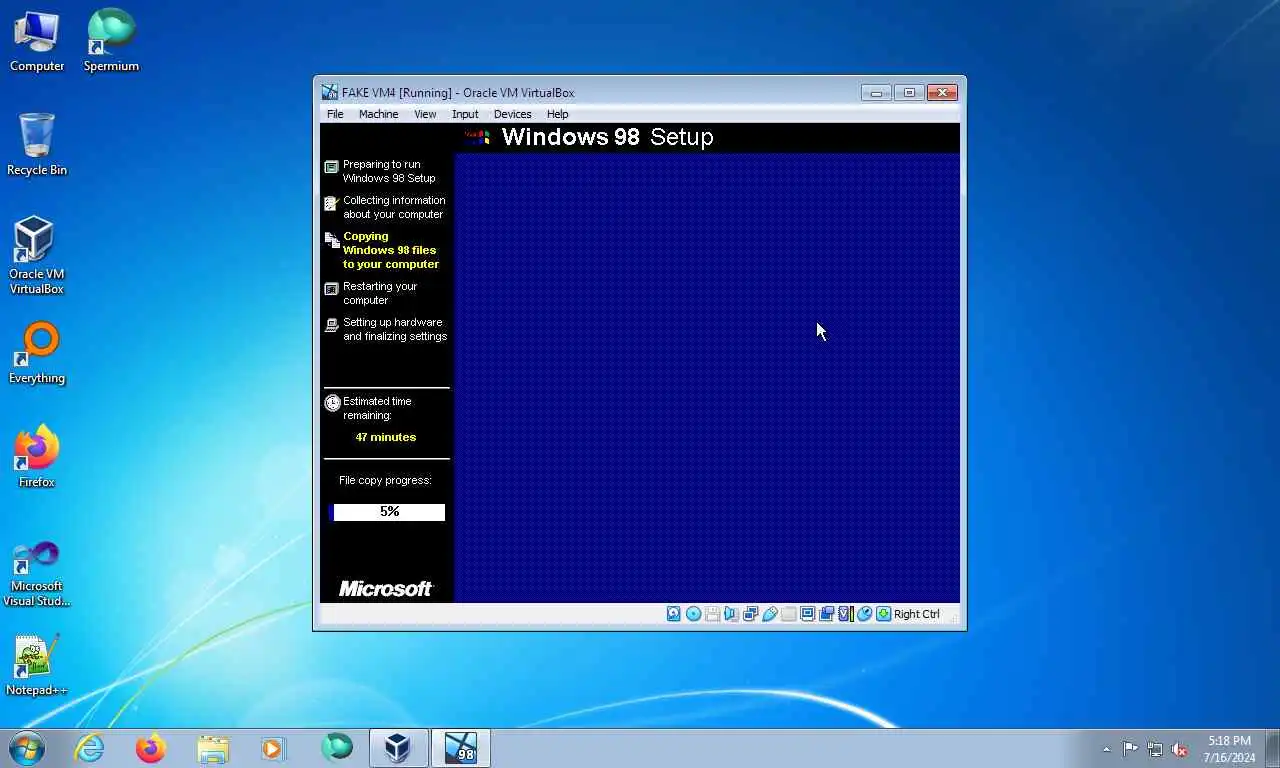Screen dimensions: 1280x768
Task: Click 'Setting up hardware and finalizing settings' text
Action: tap(395, 329)
